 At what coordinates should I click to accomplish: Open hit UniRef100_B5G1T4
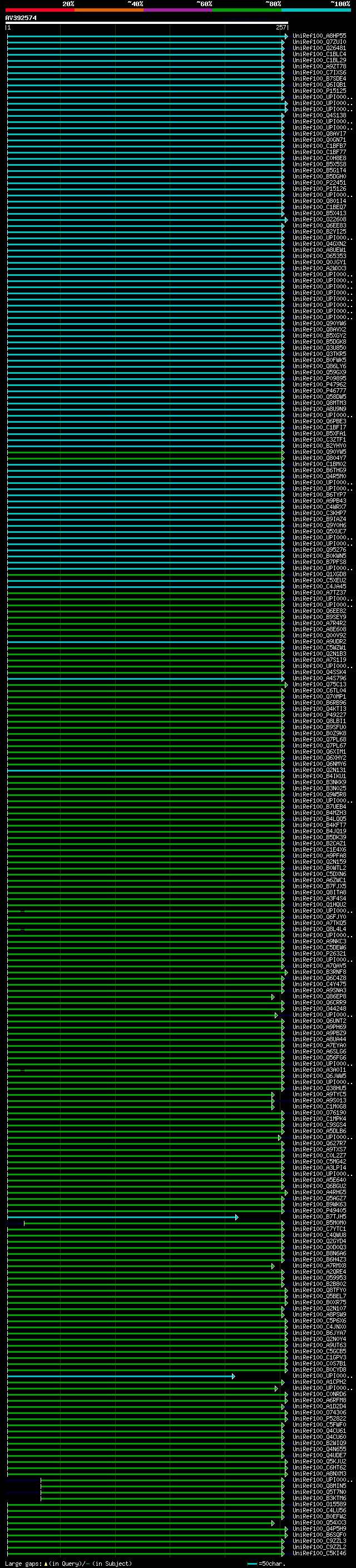pyautogui.click(x=319, y=170)
